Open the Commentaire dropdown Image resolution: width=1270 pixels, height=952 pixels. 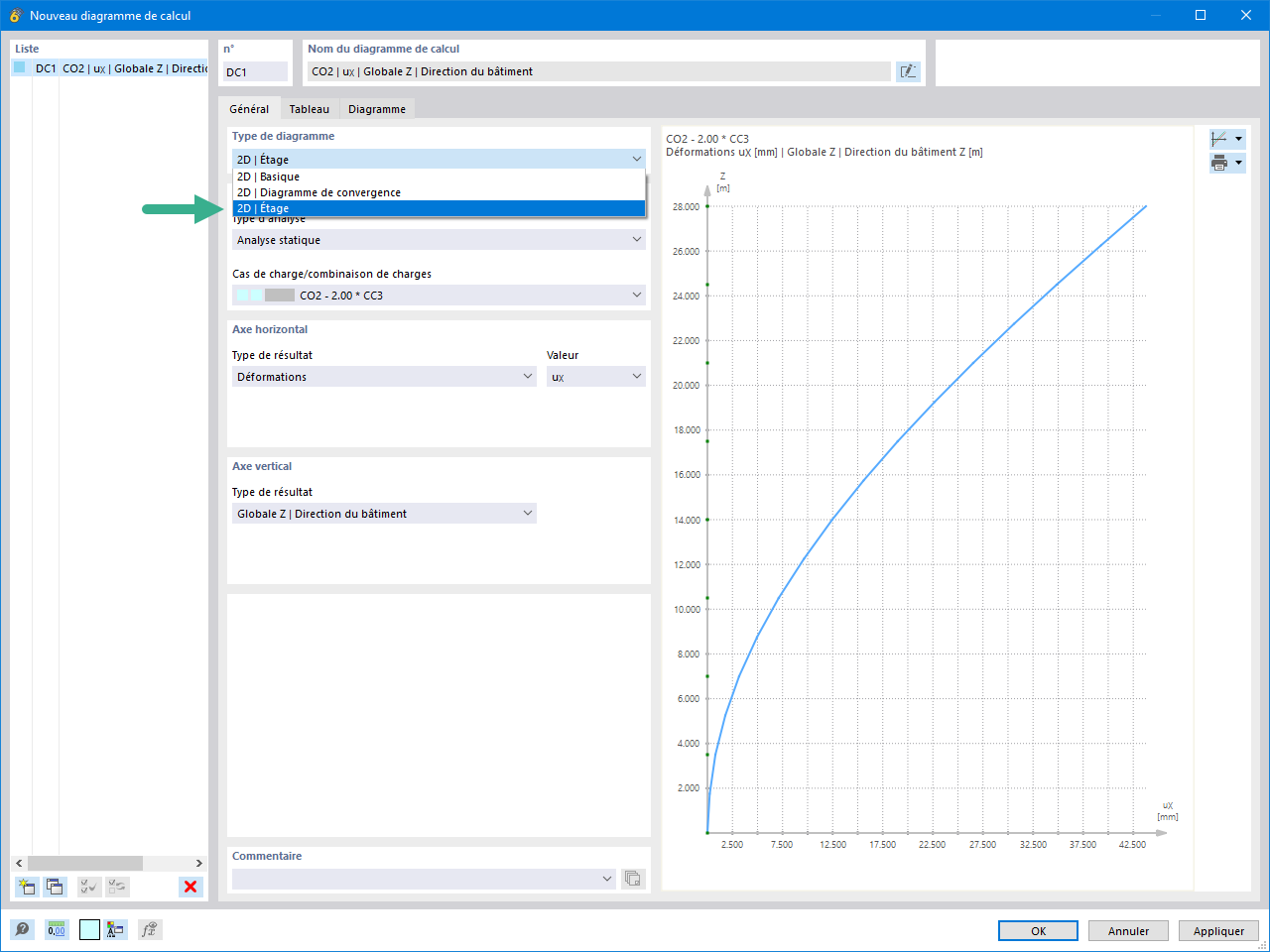point(424,879)
